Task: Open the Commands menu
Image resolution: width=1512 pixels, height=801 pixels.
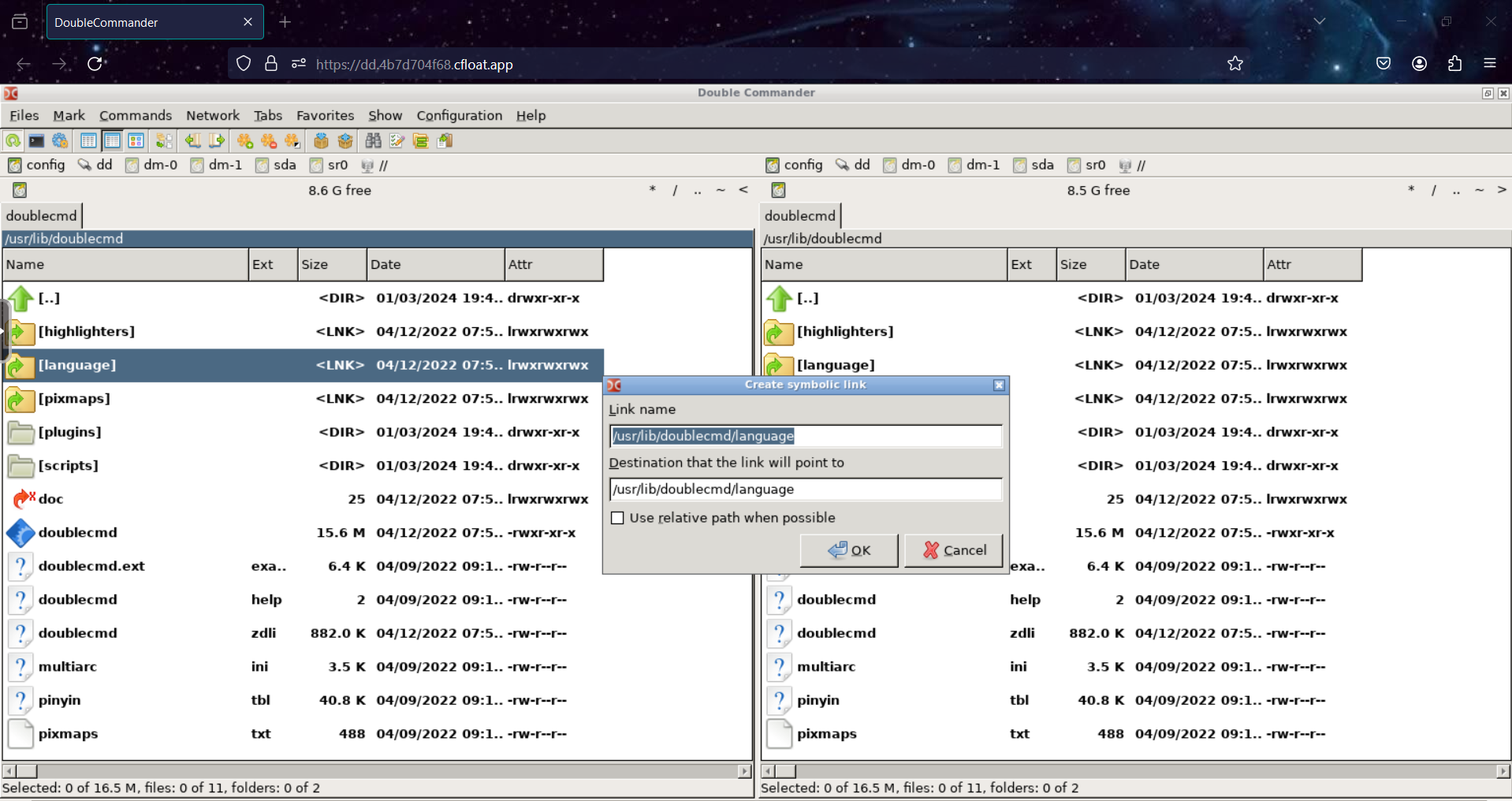Action: [x=135, y=115]
